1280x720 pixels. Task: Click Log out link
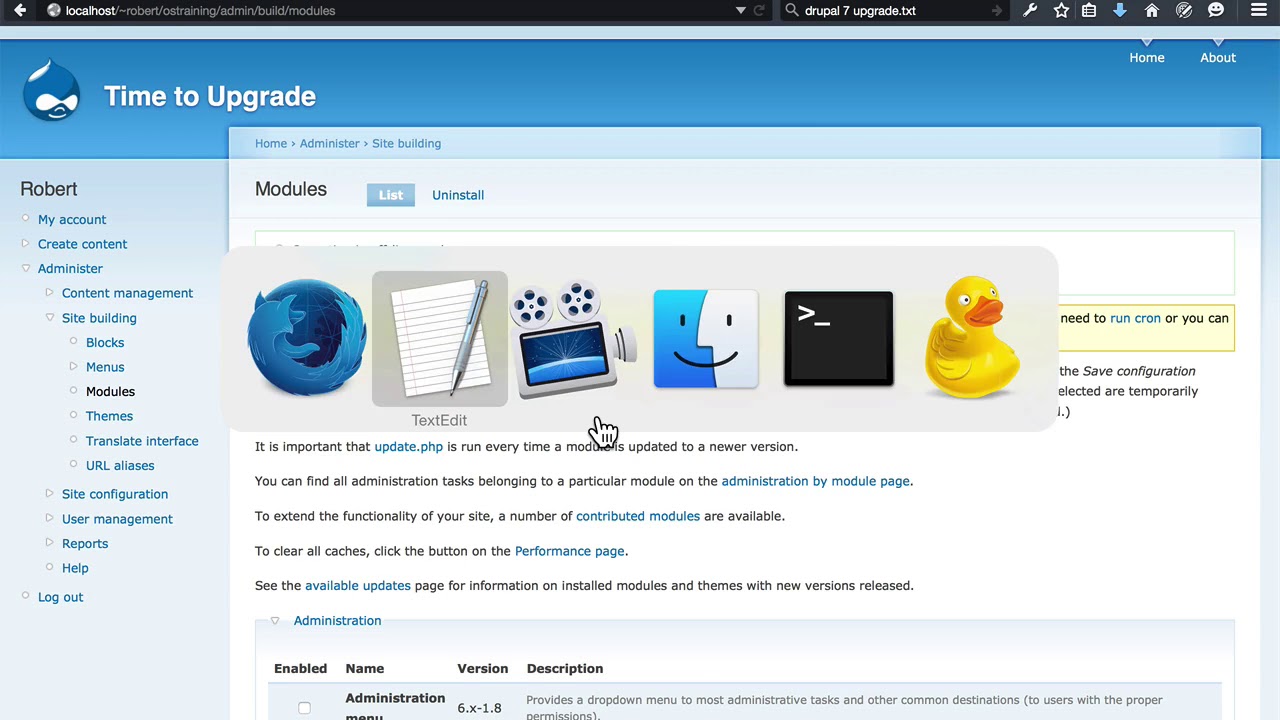tap(60, 597)
